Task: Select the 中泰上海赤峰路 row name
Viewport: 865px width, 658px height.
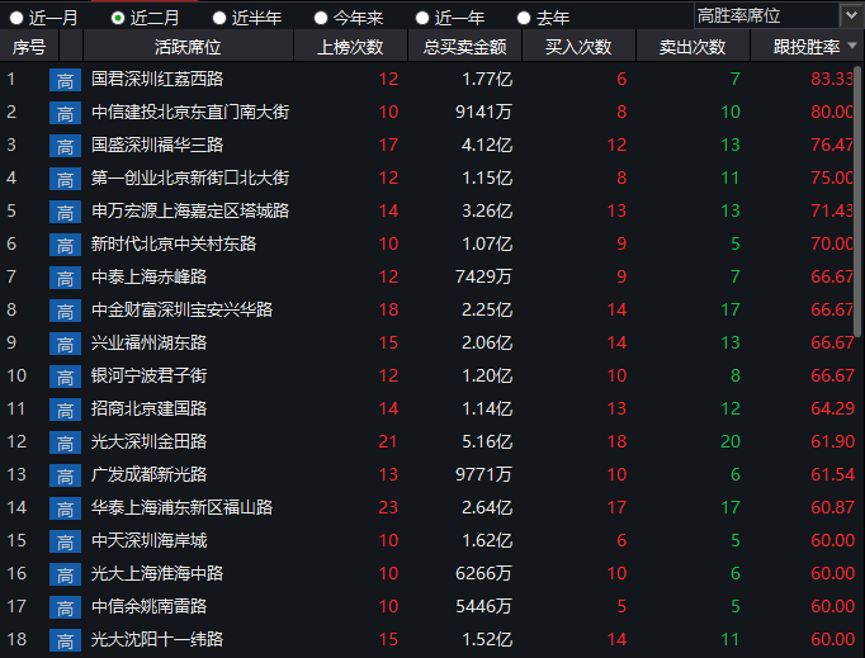Action: [149, 277]
